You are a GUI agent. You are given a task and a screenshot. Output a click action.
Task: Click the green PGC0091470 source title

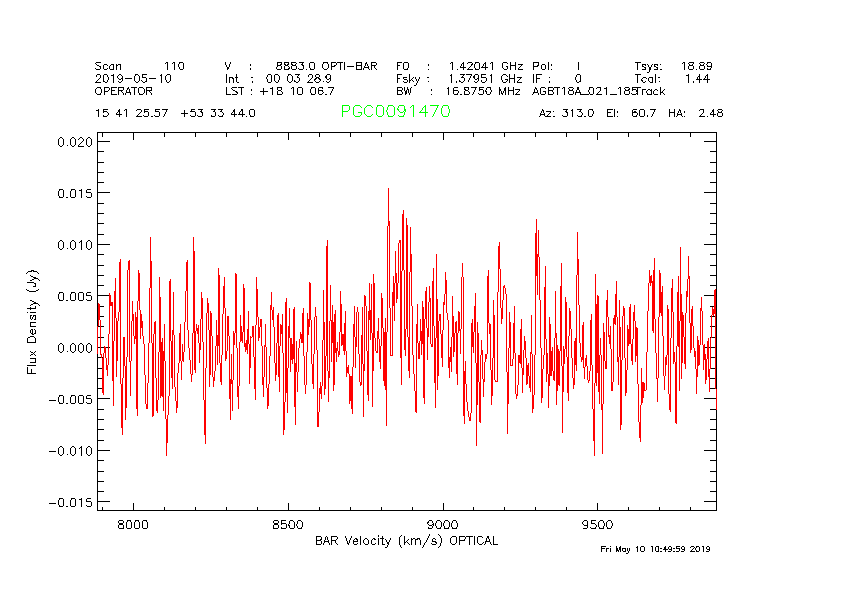(395, 112)
